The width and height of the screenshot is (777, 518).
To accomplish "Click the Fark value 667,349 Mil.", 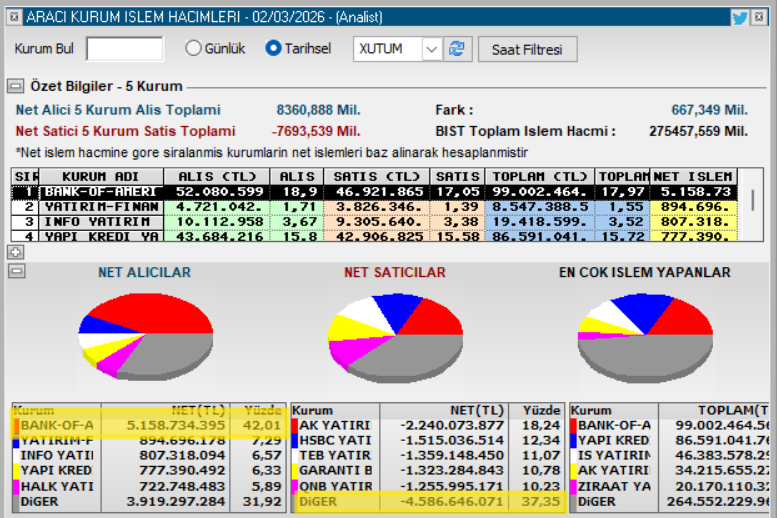I will click(x=710, y=110).
